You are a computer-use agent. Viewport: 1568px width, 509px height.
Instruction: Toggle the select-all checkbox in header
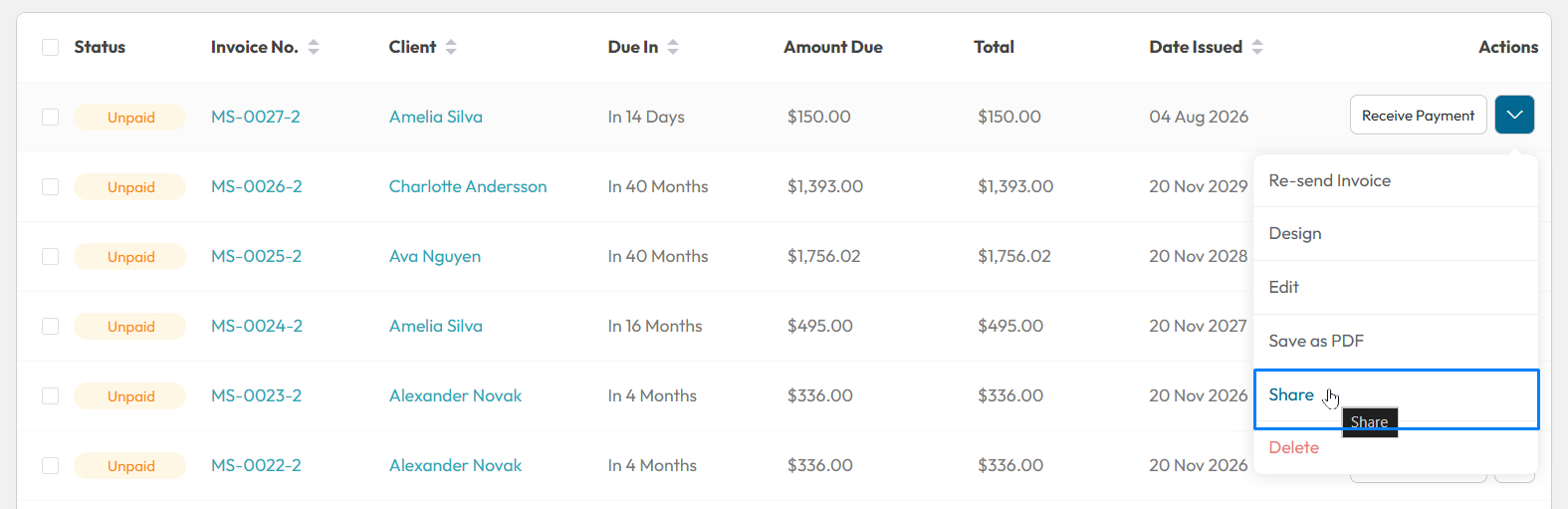click(x=50, y=47)
